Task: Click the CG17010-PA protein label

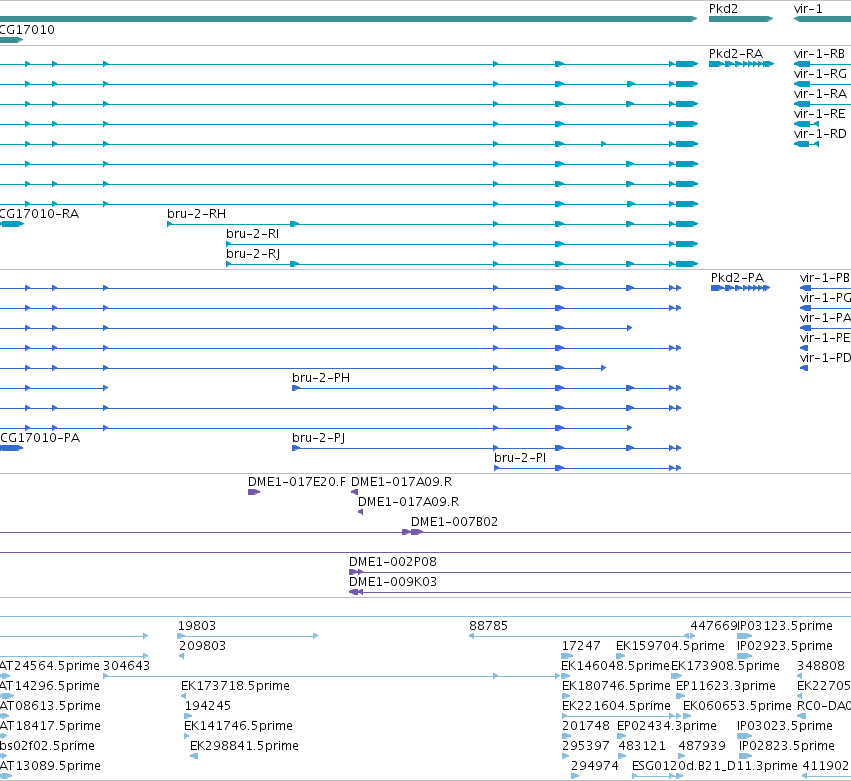Action: click(x=40, y=439)
